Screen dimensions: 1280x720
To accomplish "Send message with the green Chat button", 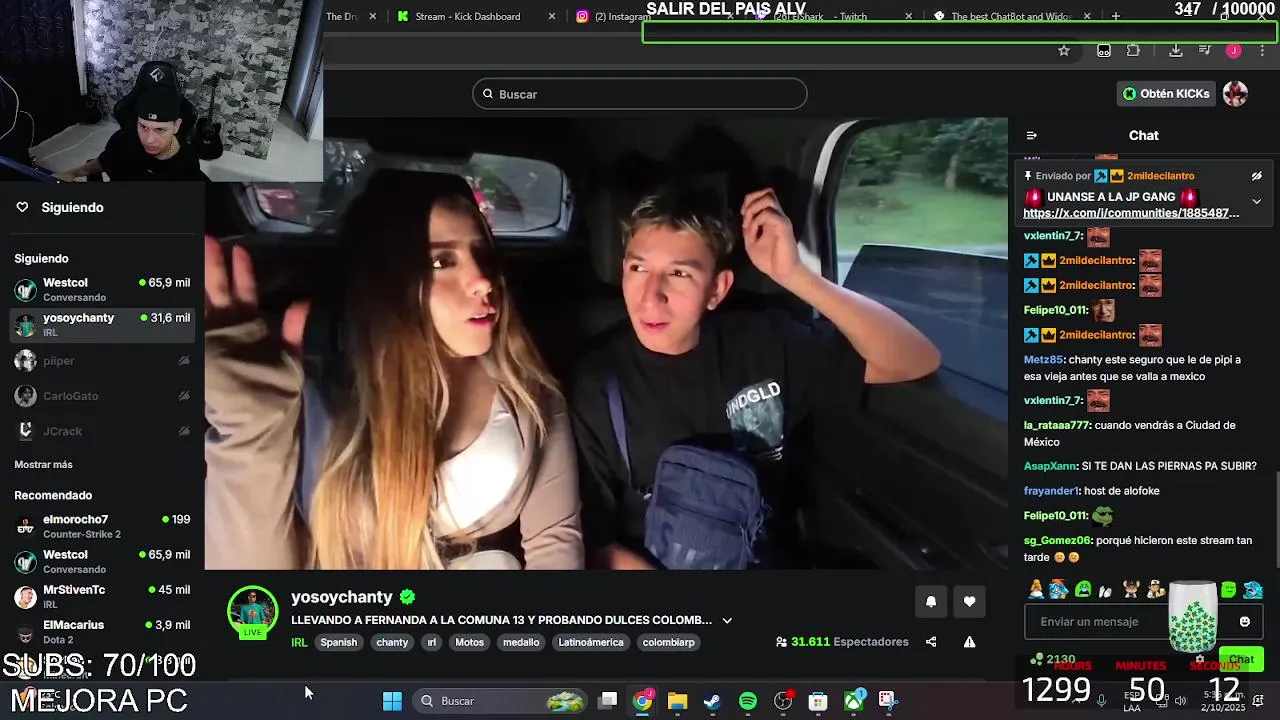I will [1242, 659].
